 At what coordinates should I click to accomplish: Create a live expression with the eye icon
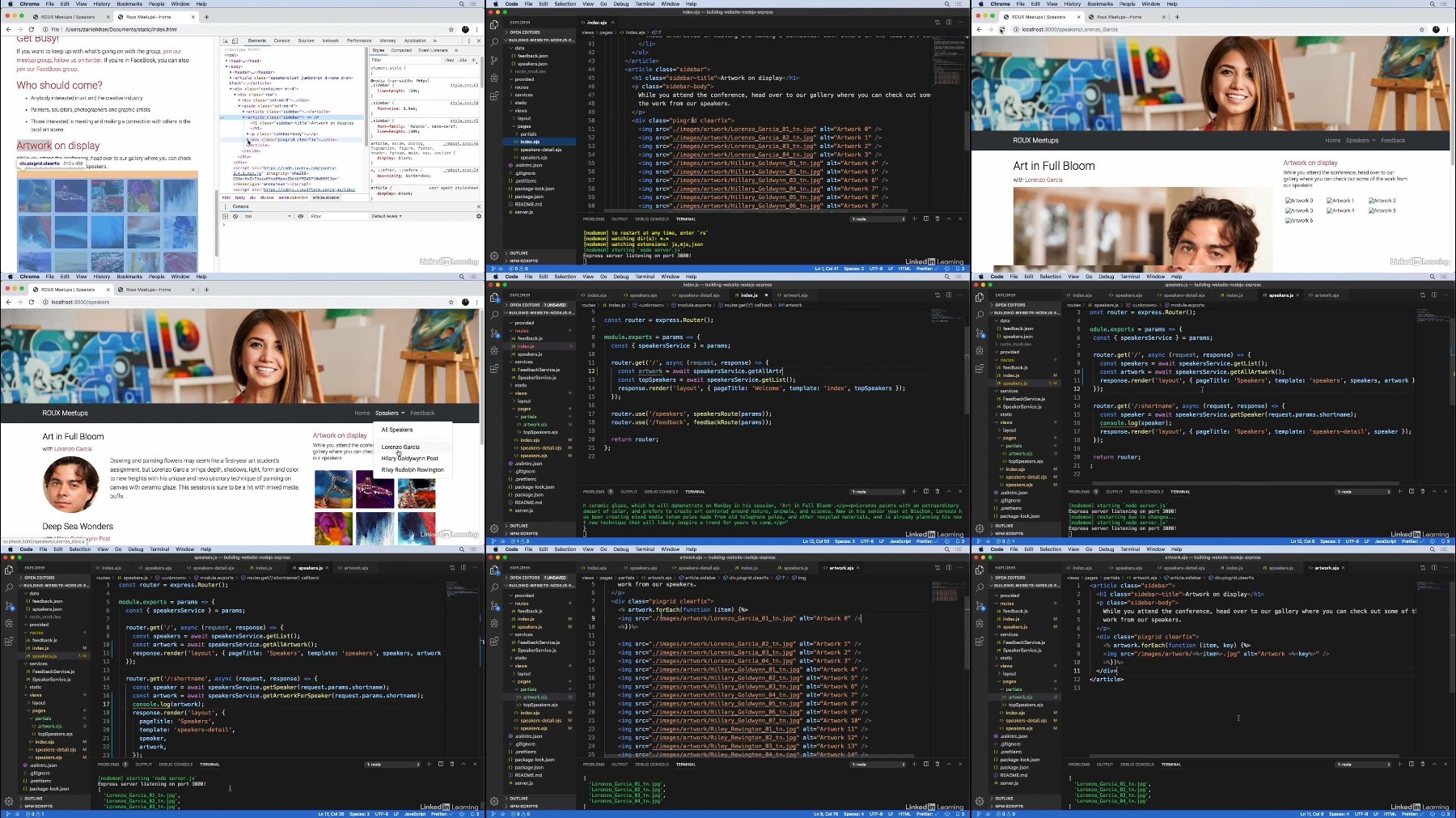300,216
